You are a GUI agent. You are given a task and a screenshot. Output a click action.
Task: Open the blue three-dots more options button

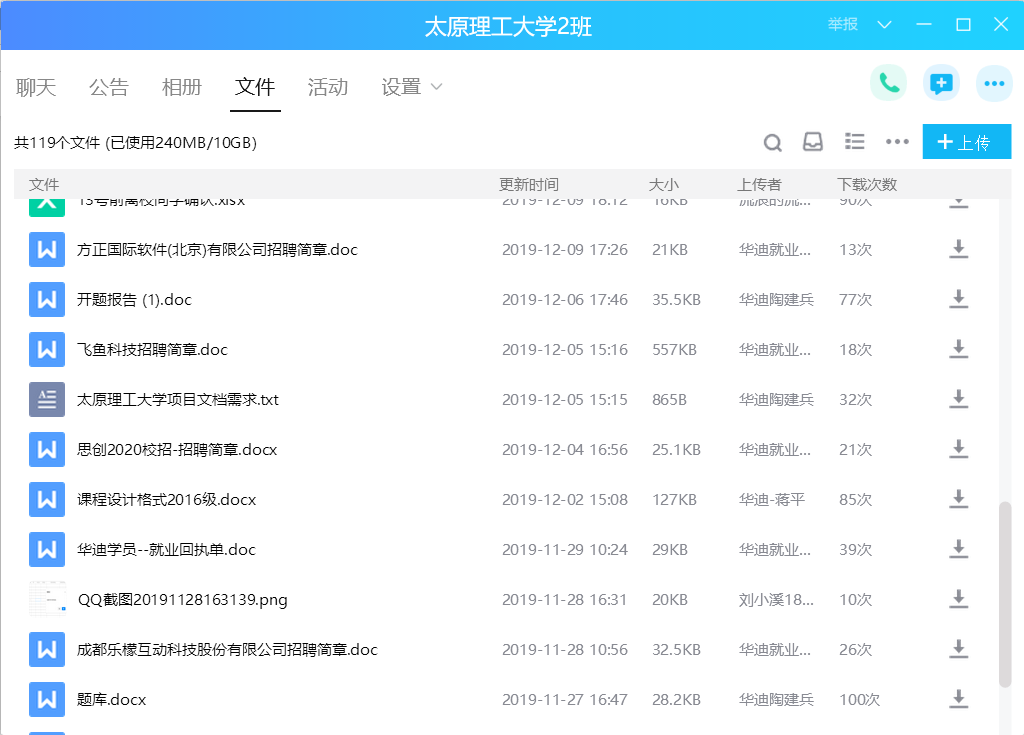993,84
